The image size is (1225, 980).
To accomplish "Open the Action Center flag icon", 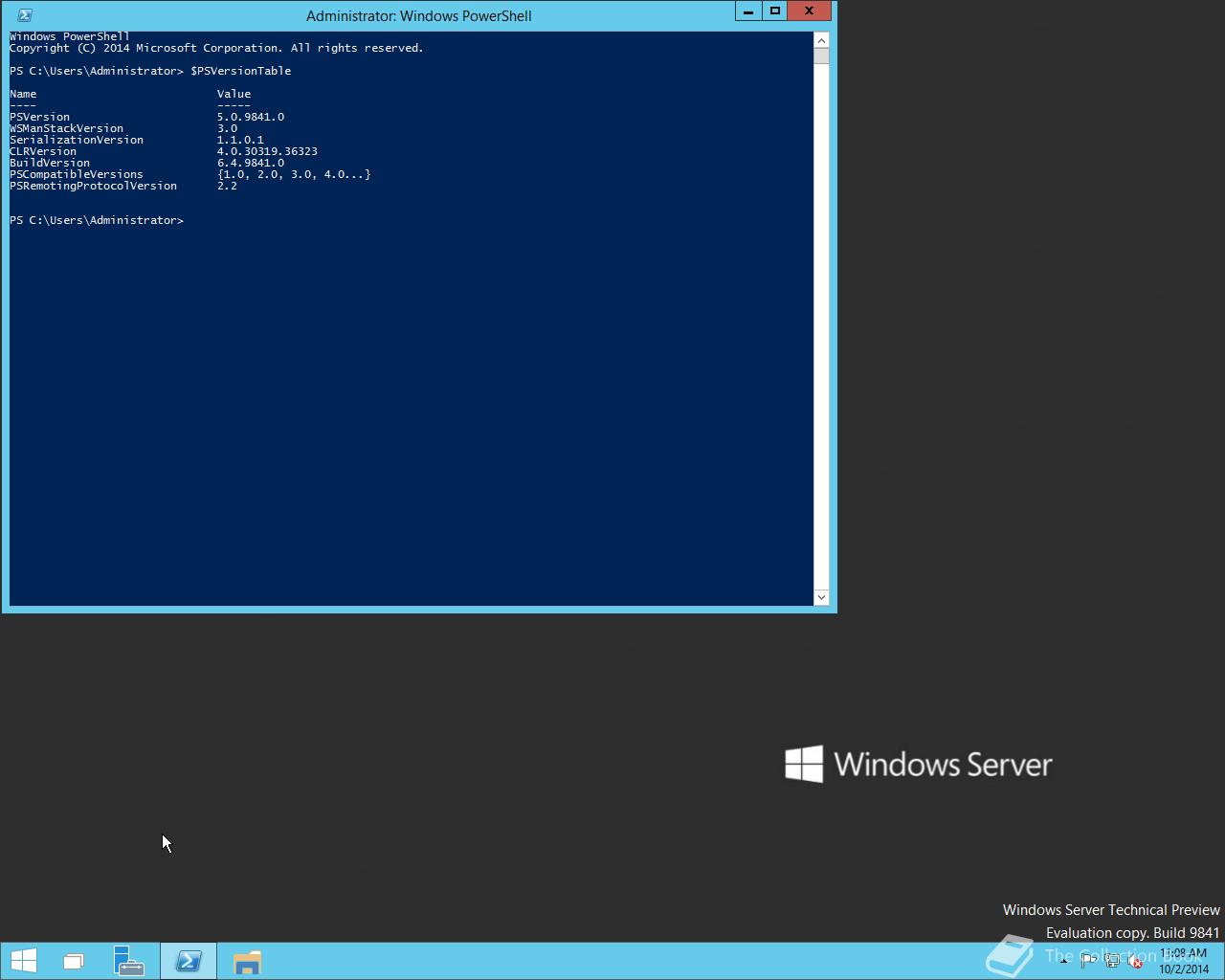I will tap(1088, 961).
